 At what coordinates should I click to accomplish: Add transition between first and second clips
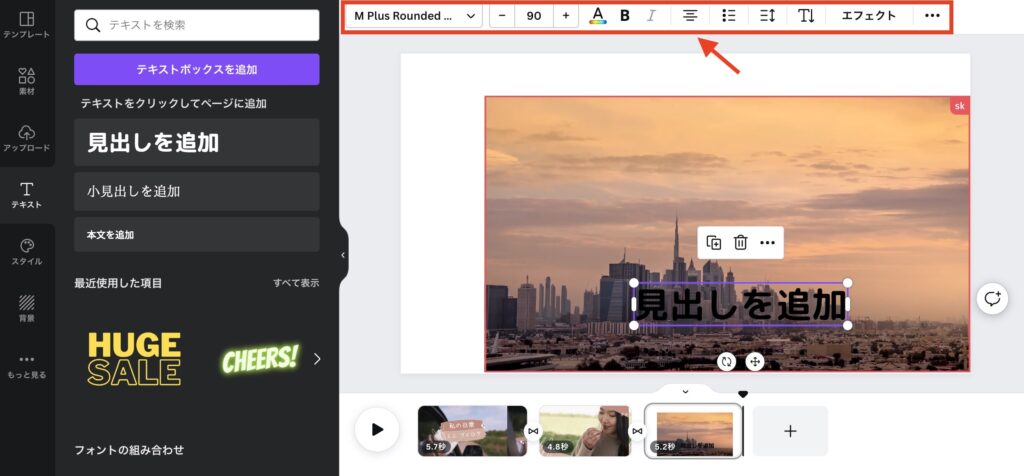coord(533,431)
